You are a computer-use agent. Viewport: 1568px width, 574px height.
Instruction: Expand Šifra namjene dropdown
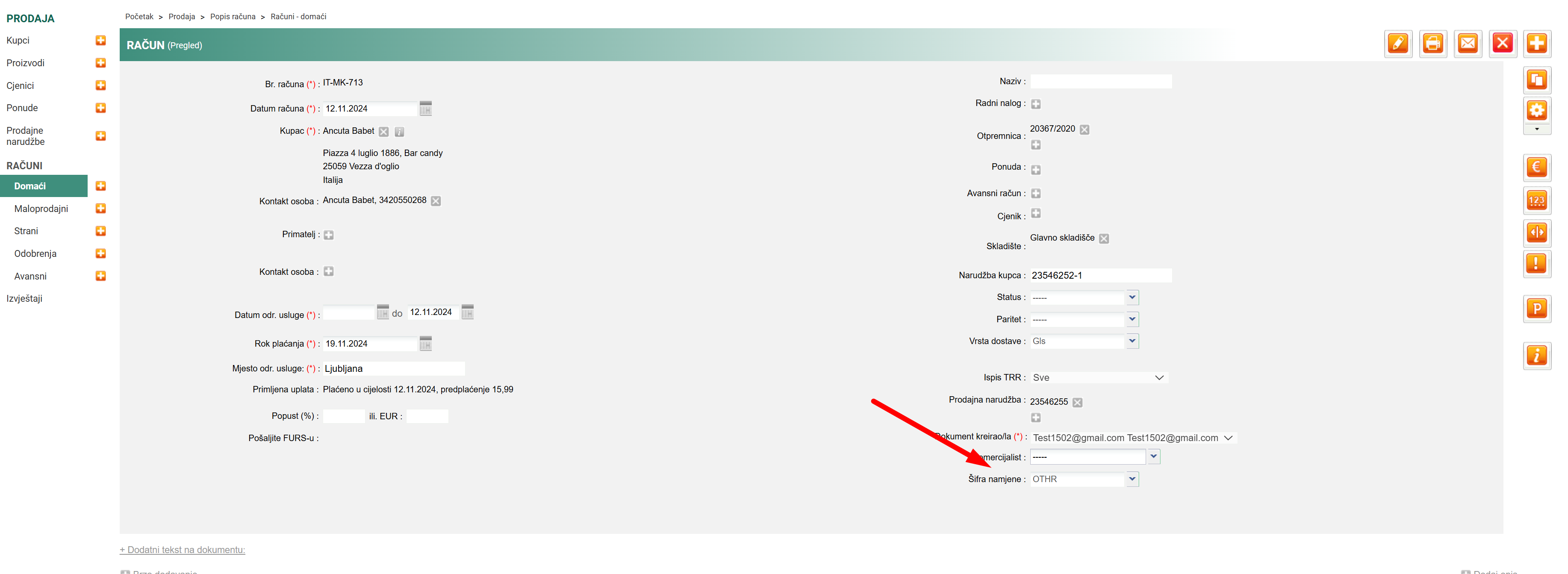1132,479
